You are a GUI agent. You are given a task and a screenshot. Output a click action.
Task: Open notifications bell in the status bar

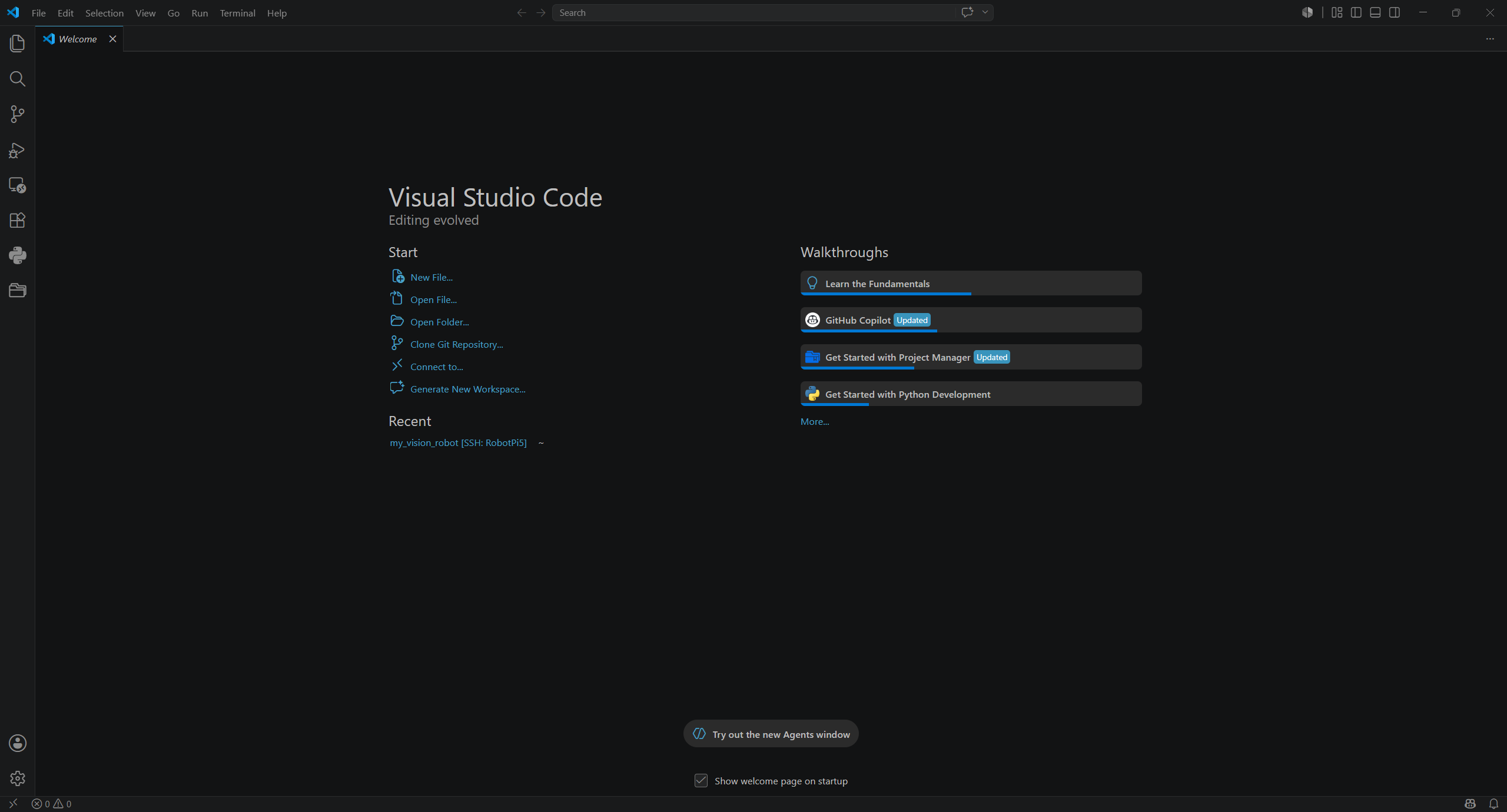1493,804
